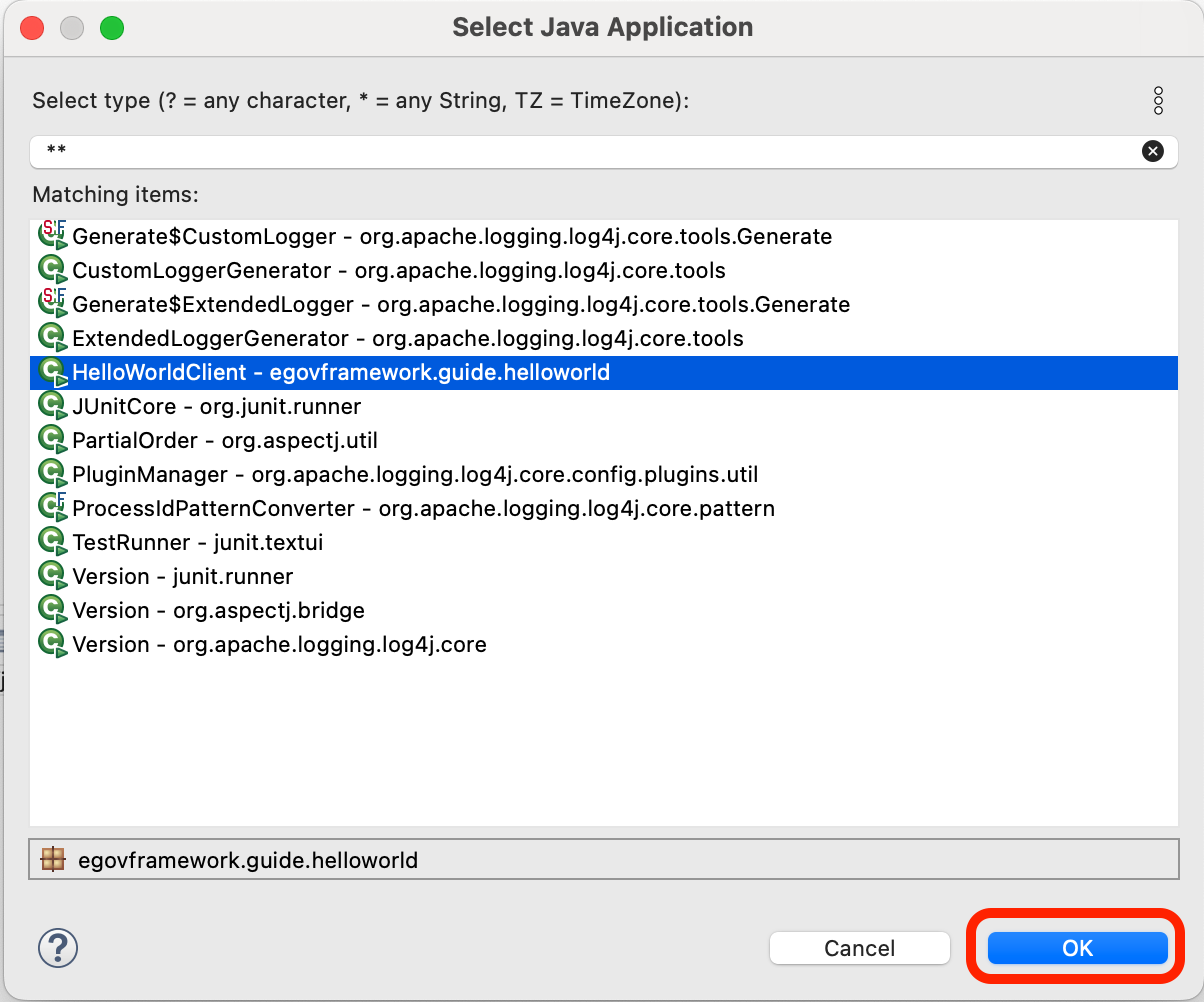The image size is (1204, 1002).
Task: Click the class icon beside HelloWorldClient
Action: pyautogui.click(x=51, y=373)
